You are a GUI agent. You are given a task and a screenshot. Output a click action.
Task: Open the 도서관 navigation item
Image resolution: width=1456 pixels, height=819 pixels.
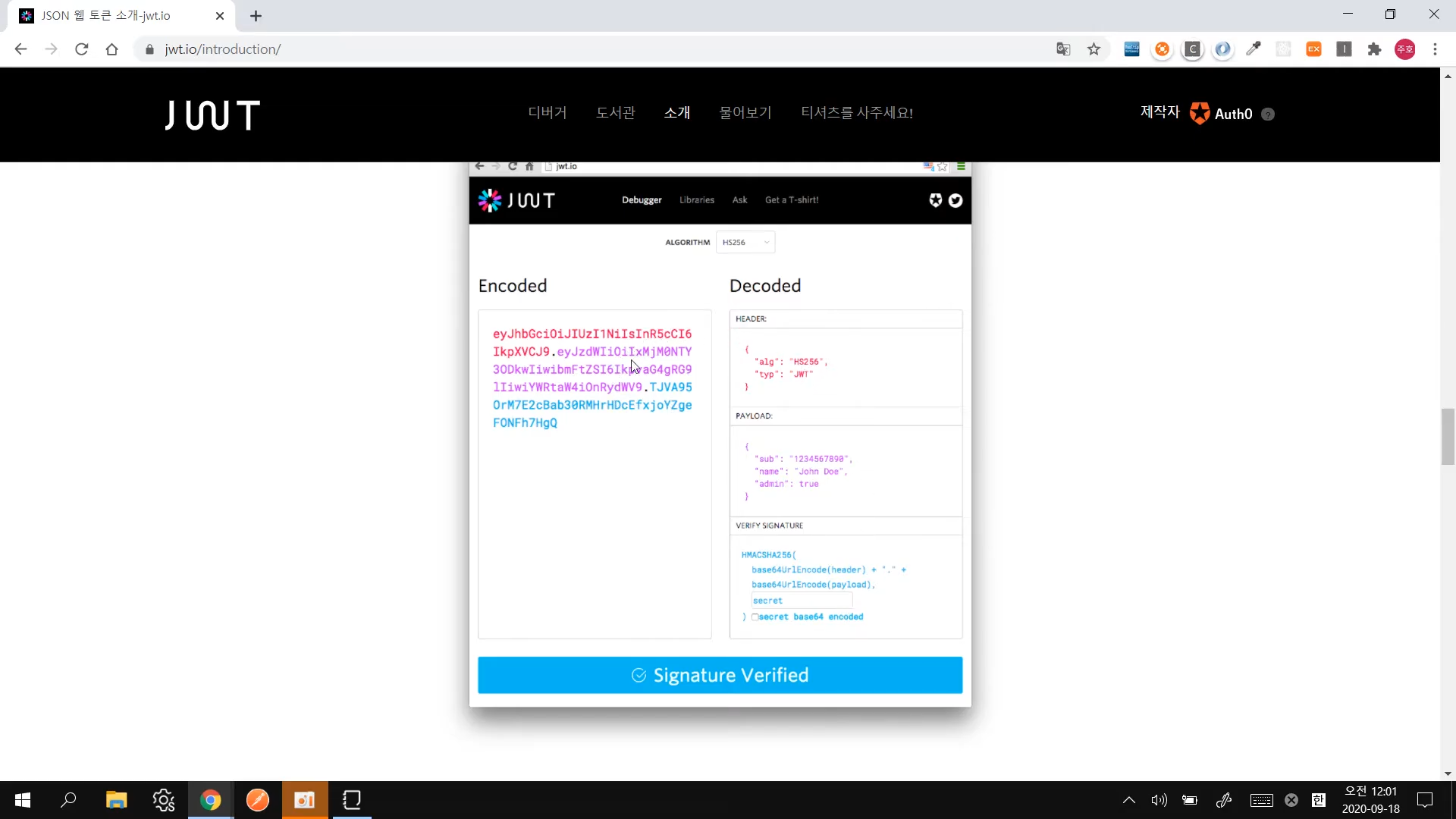[615, 113]
